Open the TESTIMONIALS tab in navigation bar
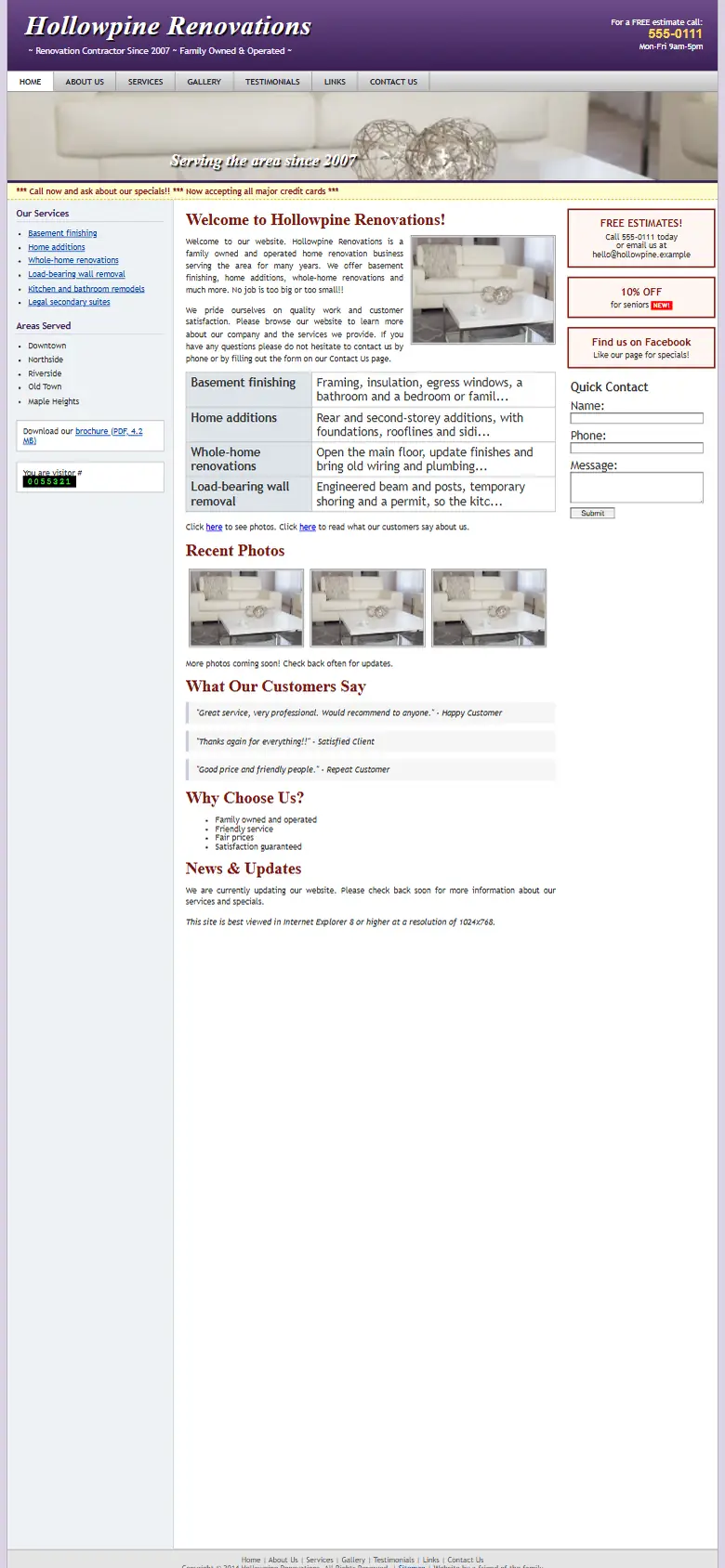 272,82
